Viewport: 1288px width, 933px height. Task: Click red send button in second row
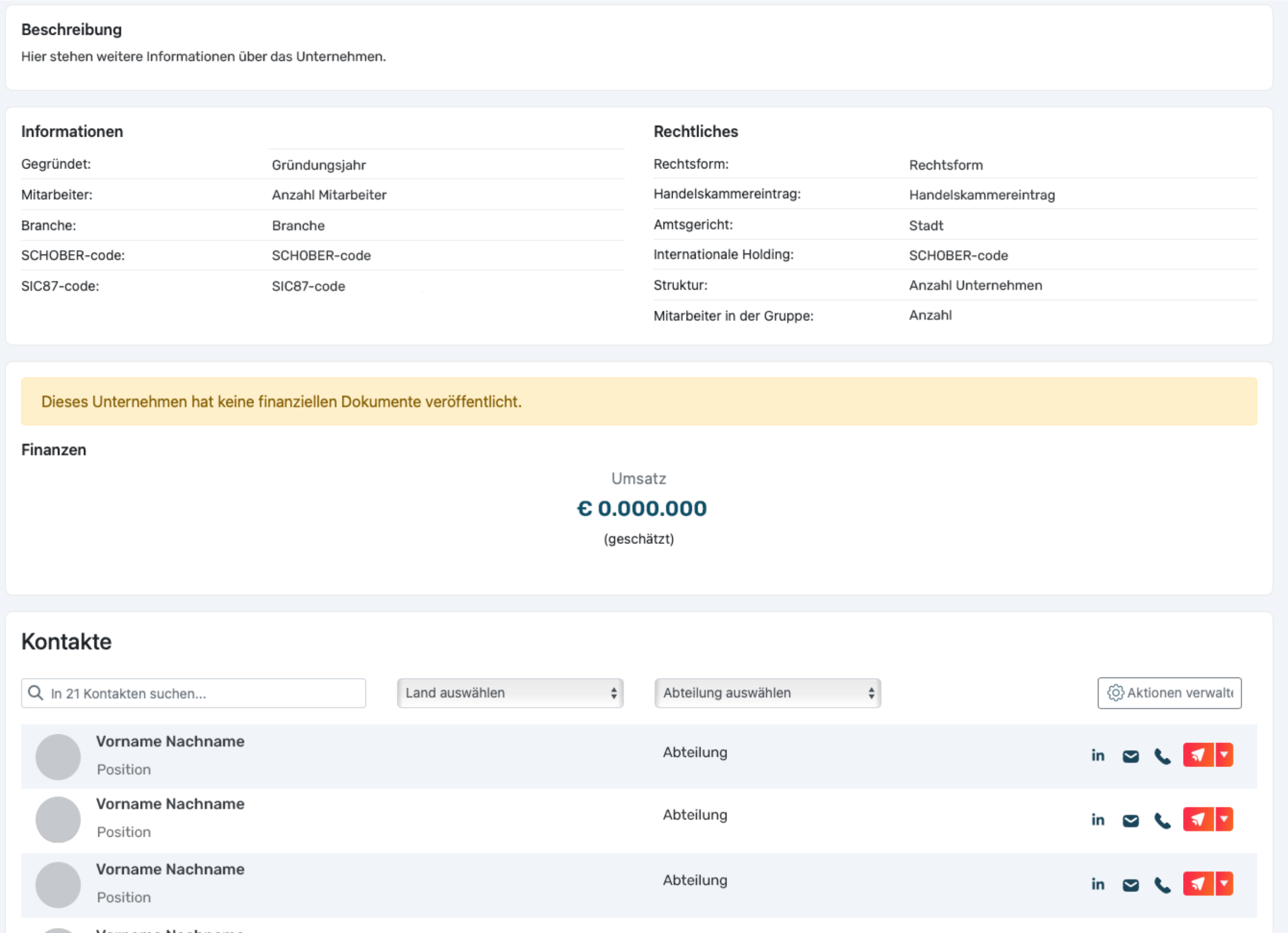[x=1198, y=819]
